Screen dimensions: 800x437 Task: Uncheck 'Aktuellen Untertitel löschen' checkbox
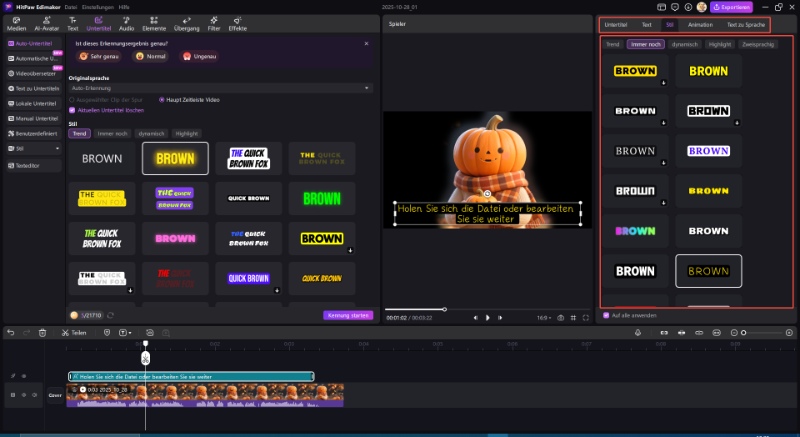[x=71, y=109]
